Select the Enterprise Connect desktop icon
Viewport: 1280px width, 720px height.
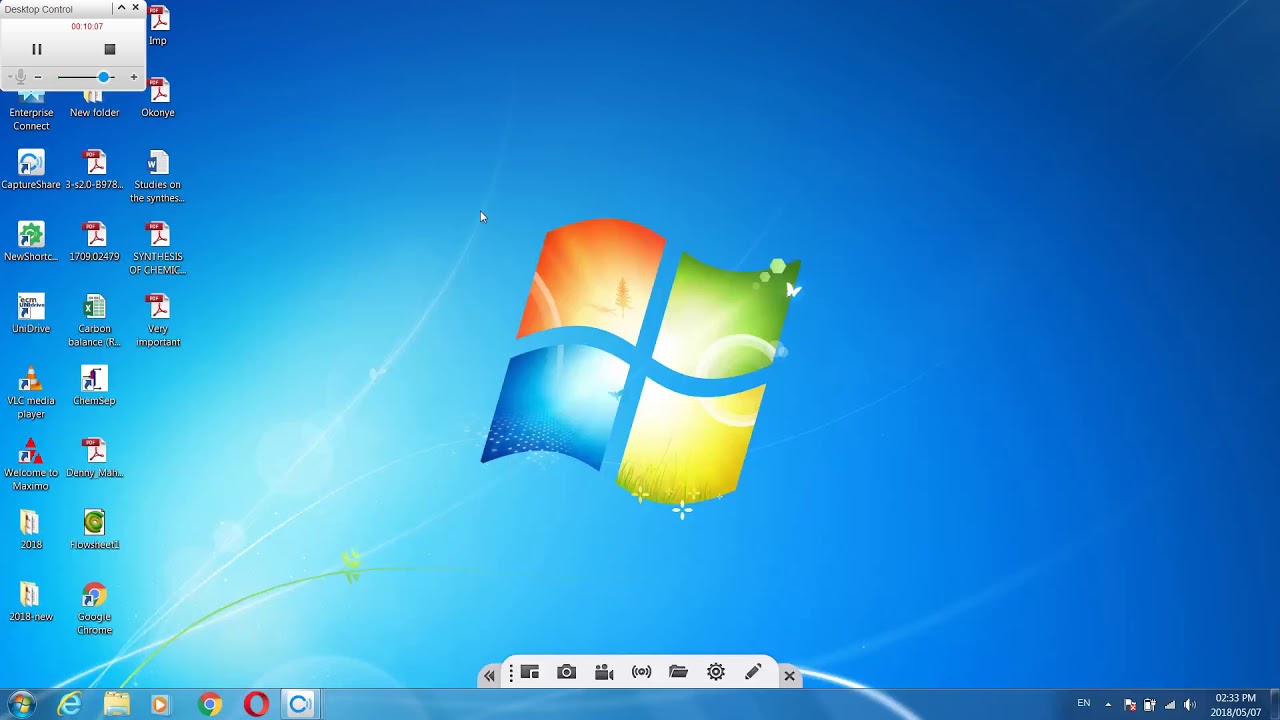(x=31, y=110)
